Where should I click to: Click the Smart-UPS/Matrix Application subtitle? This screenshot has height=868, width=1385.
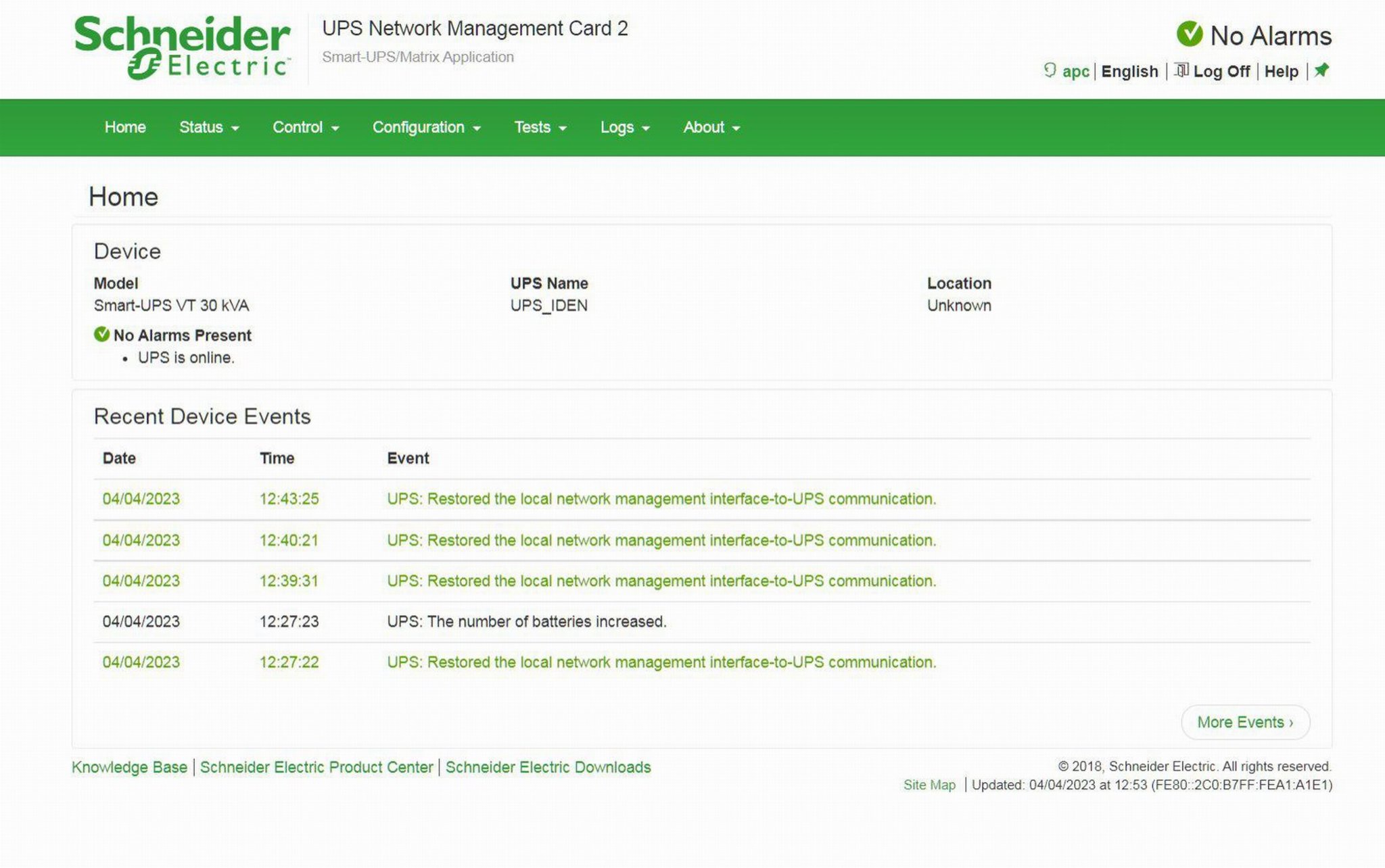point(417,57)
